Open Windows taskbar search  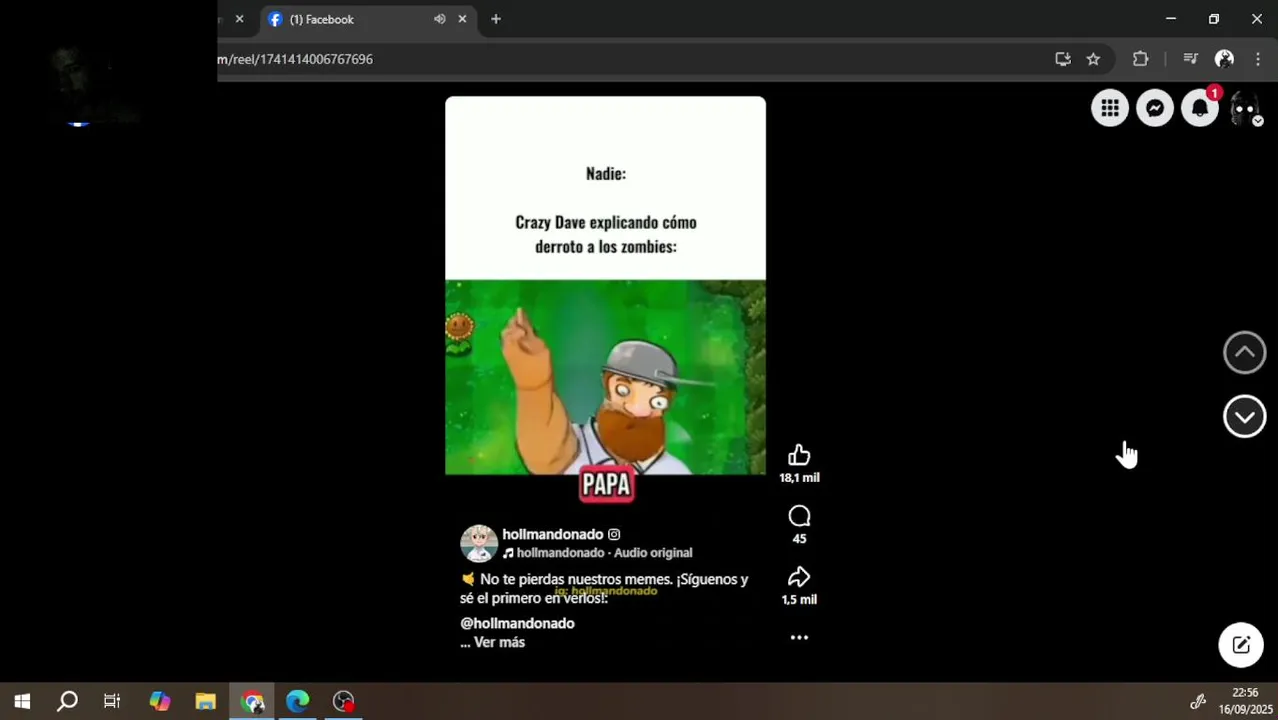pos(67,701)
